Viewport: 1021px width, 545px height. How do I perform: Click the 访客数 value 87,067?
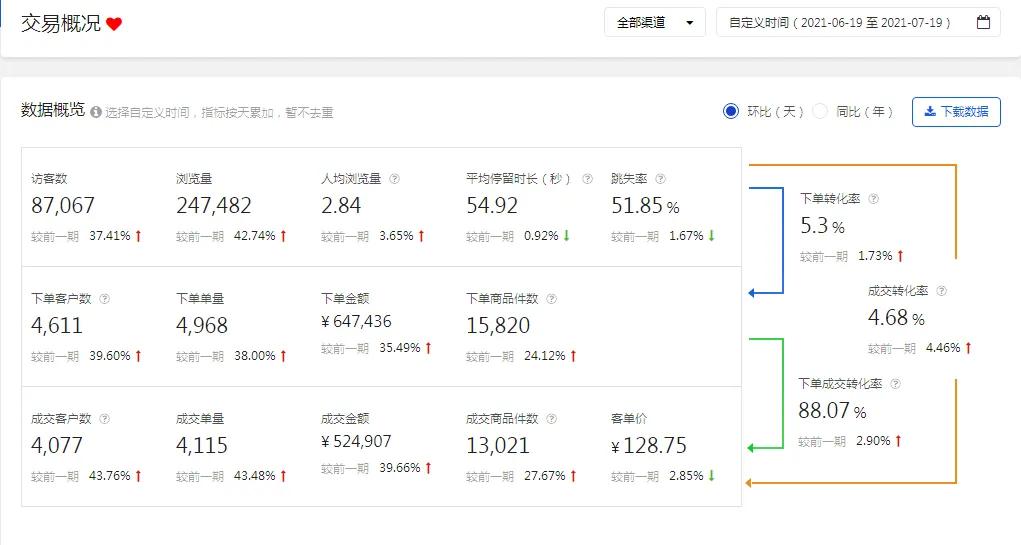point(63,206)
